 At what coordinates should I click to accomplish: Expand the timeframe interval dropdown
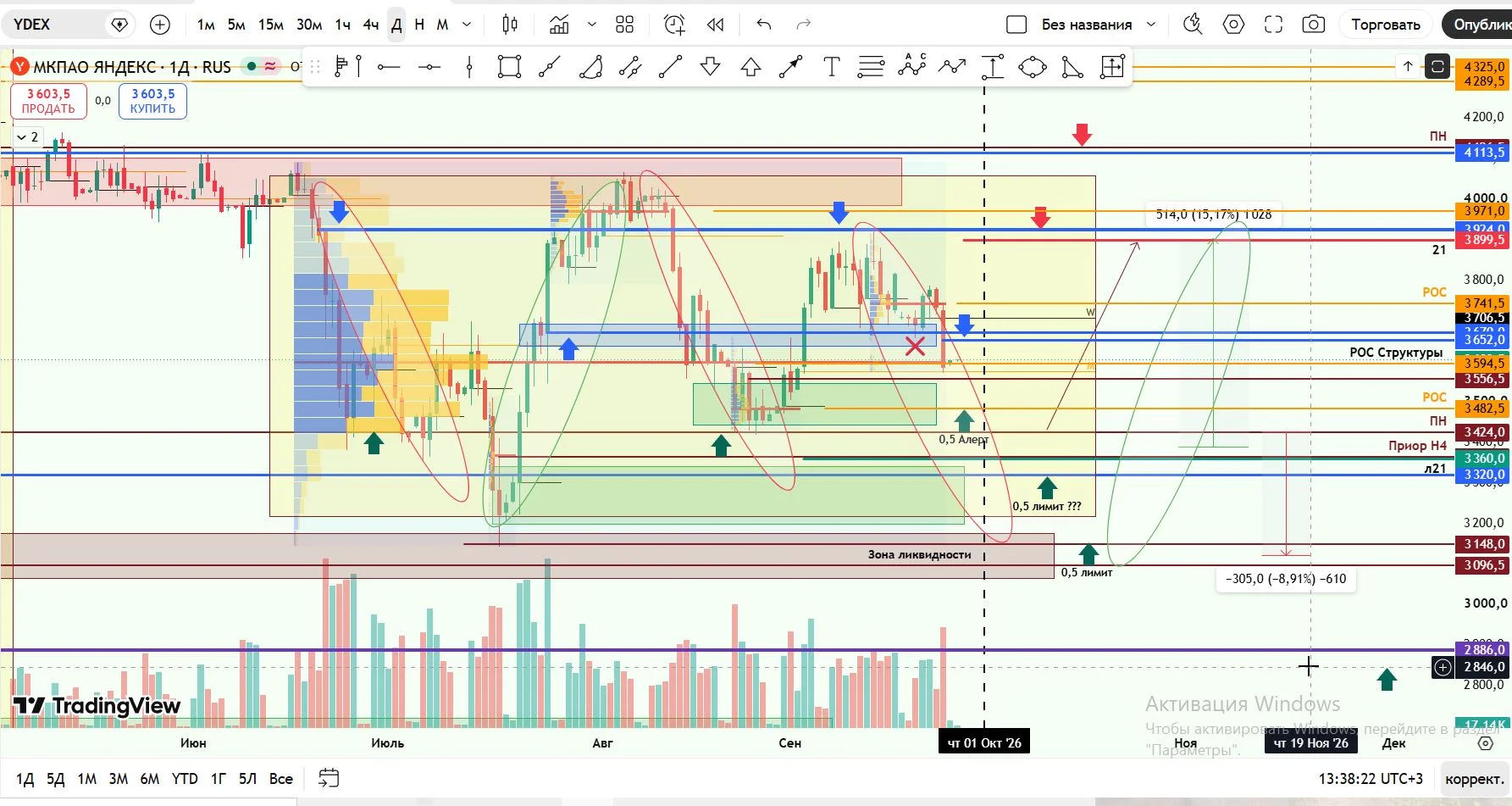pyautogui.click(x=467, y=25)
